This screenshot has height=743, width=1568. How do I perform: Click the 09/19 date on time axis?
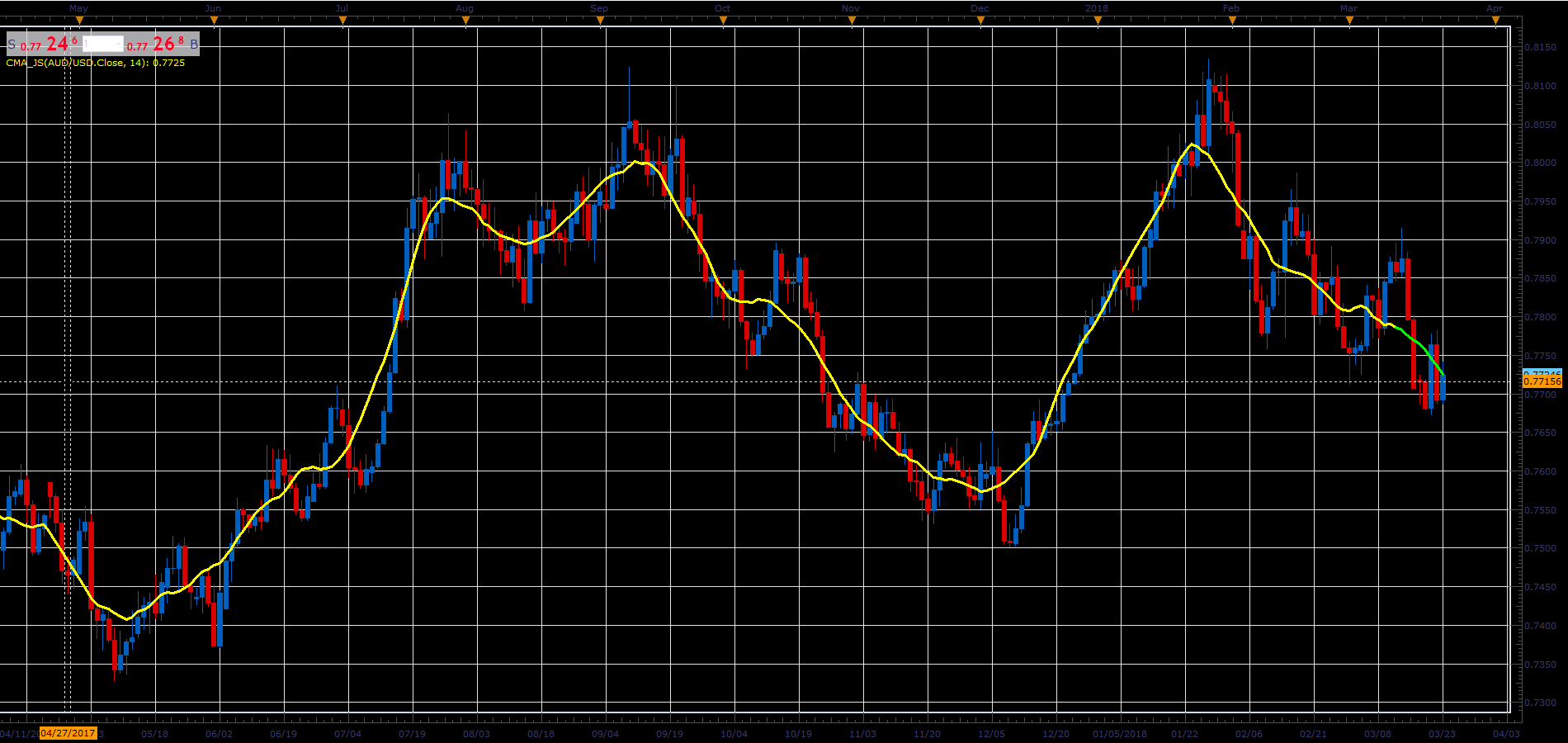pos(669,734)
